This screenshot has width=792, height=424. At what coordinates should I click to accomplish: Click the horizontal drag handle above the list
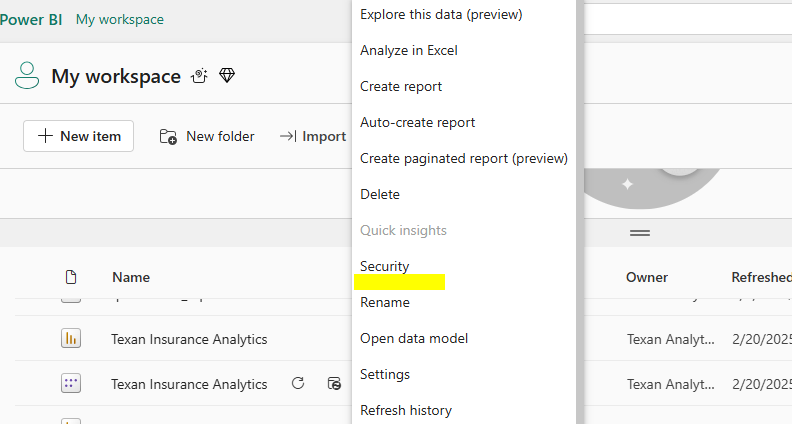coord(640,232)
